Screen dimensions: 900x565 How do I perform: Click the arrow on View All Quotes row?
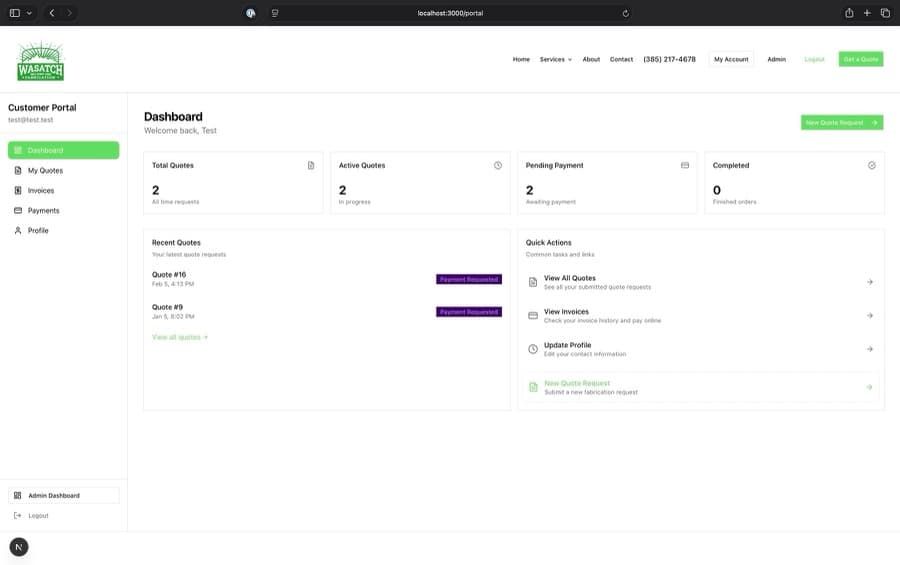coord(870,282)
